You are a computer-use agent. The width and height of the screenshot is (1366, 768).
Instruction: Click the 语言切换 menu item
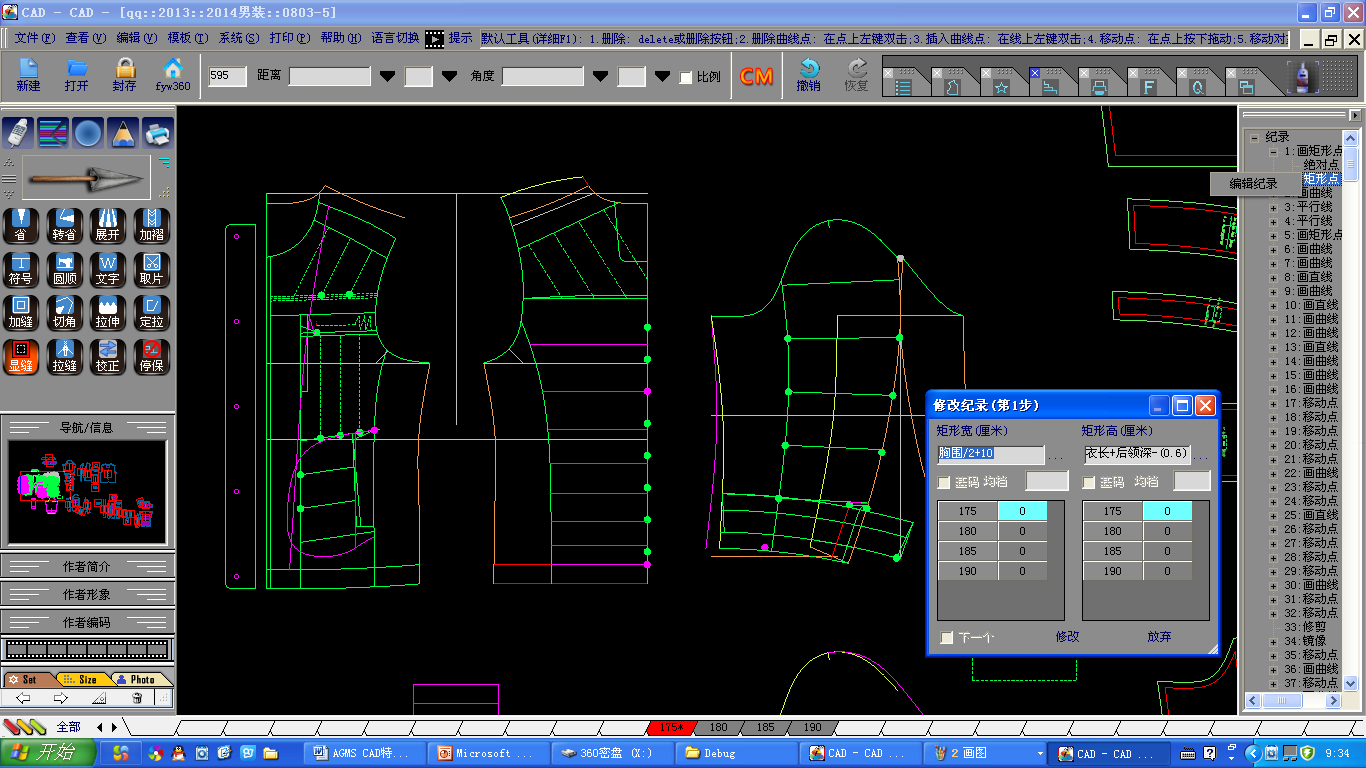tap(395, 38)
